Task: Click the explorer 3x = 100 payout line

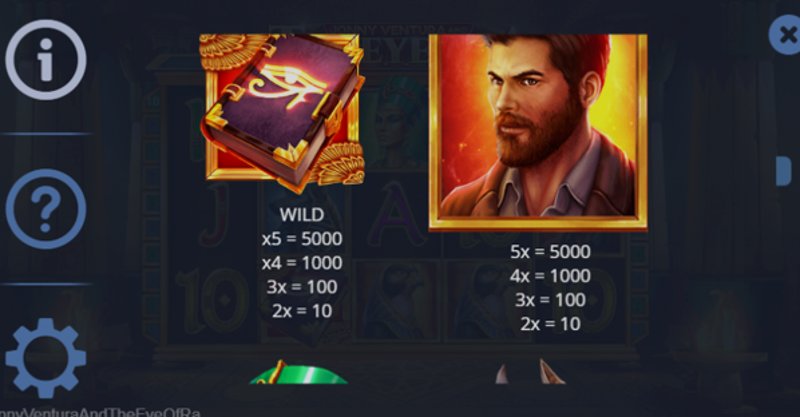Action: click(x=550, y=300)
